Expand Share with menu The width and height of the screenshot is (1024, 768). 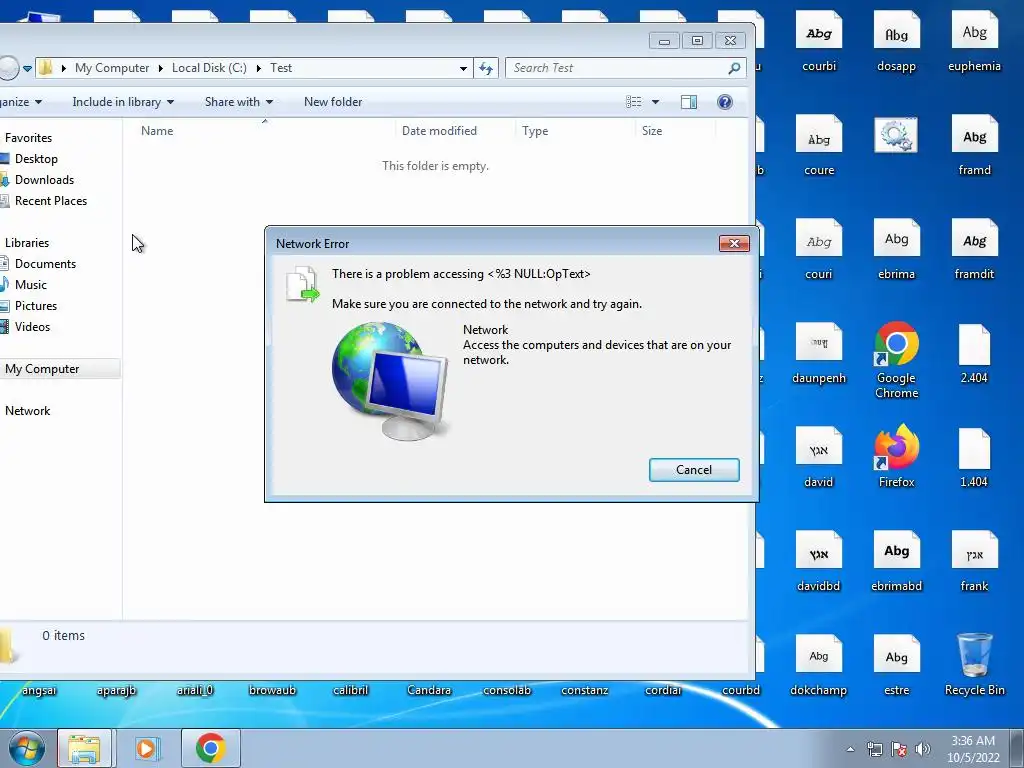[238, 102]
